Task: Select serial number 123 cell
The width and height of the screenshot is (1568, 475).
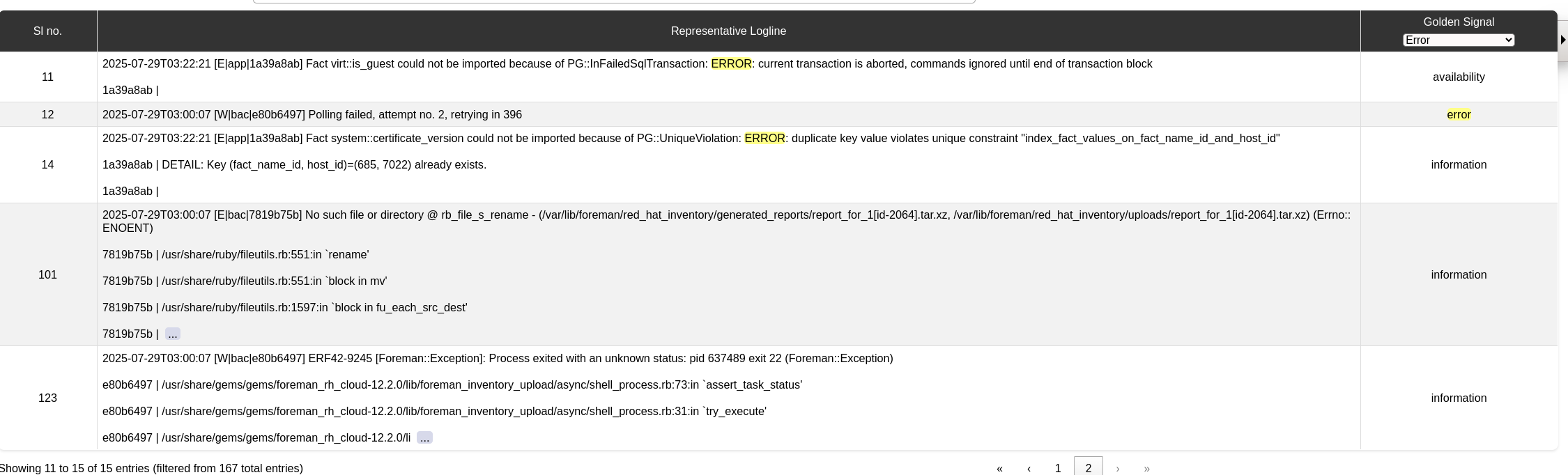Action: pos(47,398)
